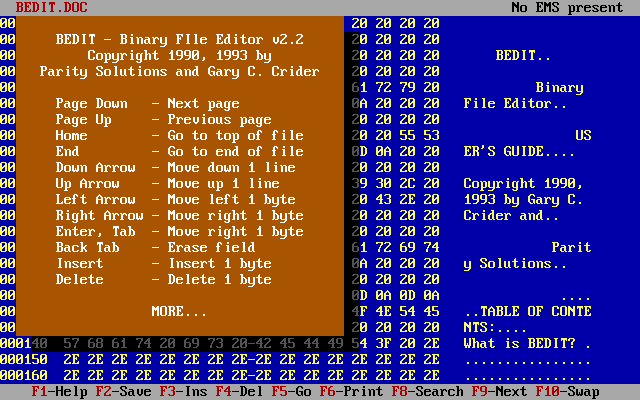Click hex bytes '61 72 79 20' row
Screen dimensions: 640x400
click(x=396, y=87)
